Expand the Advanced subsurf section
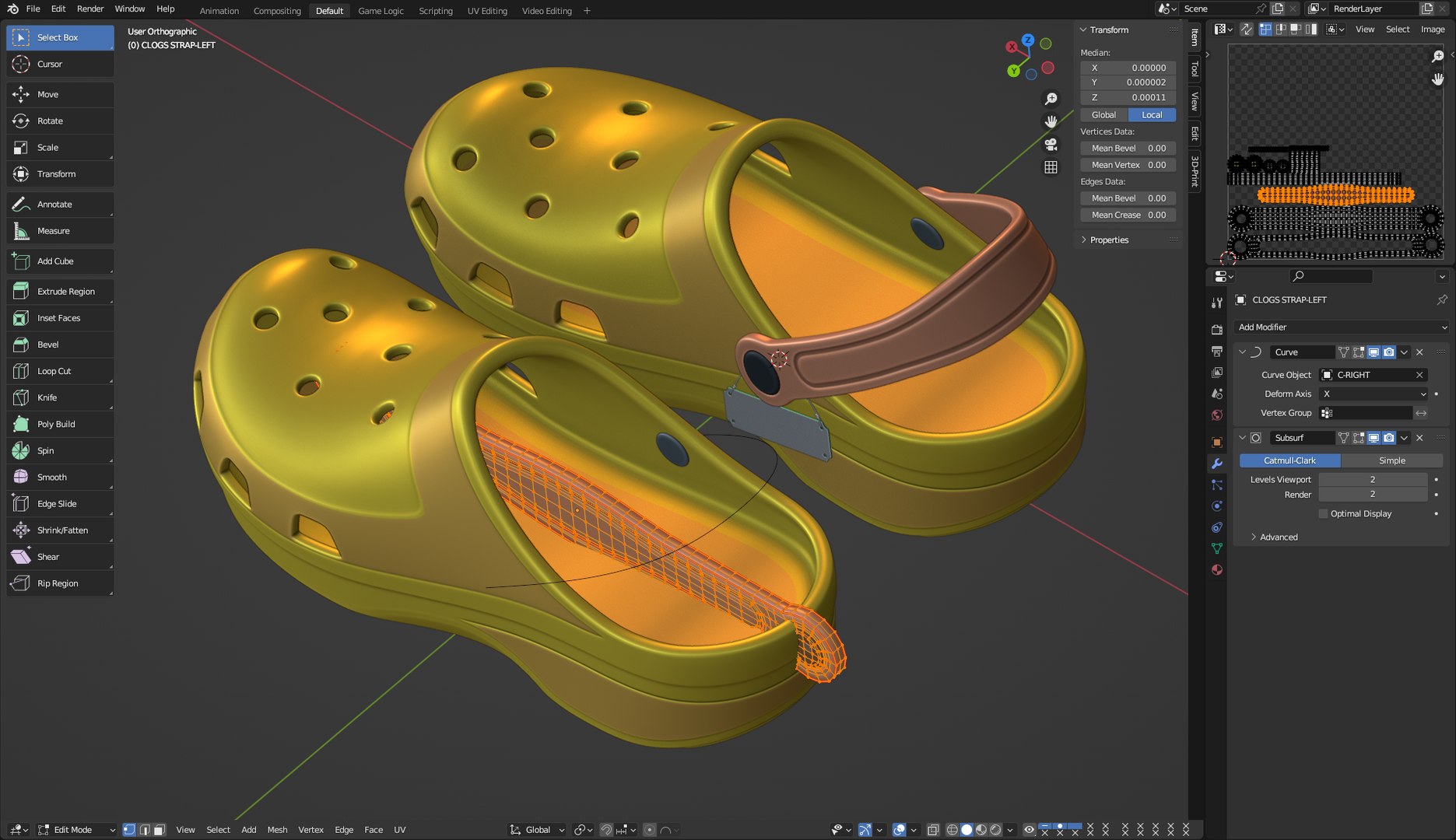This screenshot has height=840, width=1456. tap(1273, 537)
